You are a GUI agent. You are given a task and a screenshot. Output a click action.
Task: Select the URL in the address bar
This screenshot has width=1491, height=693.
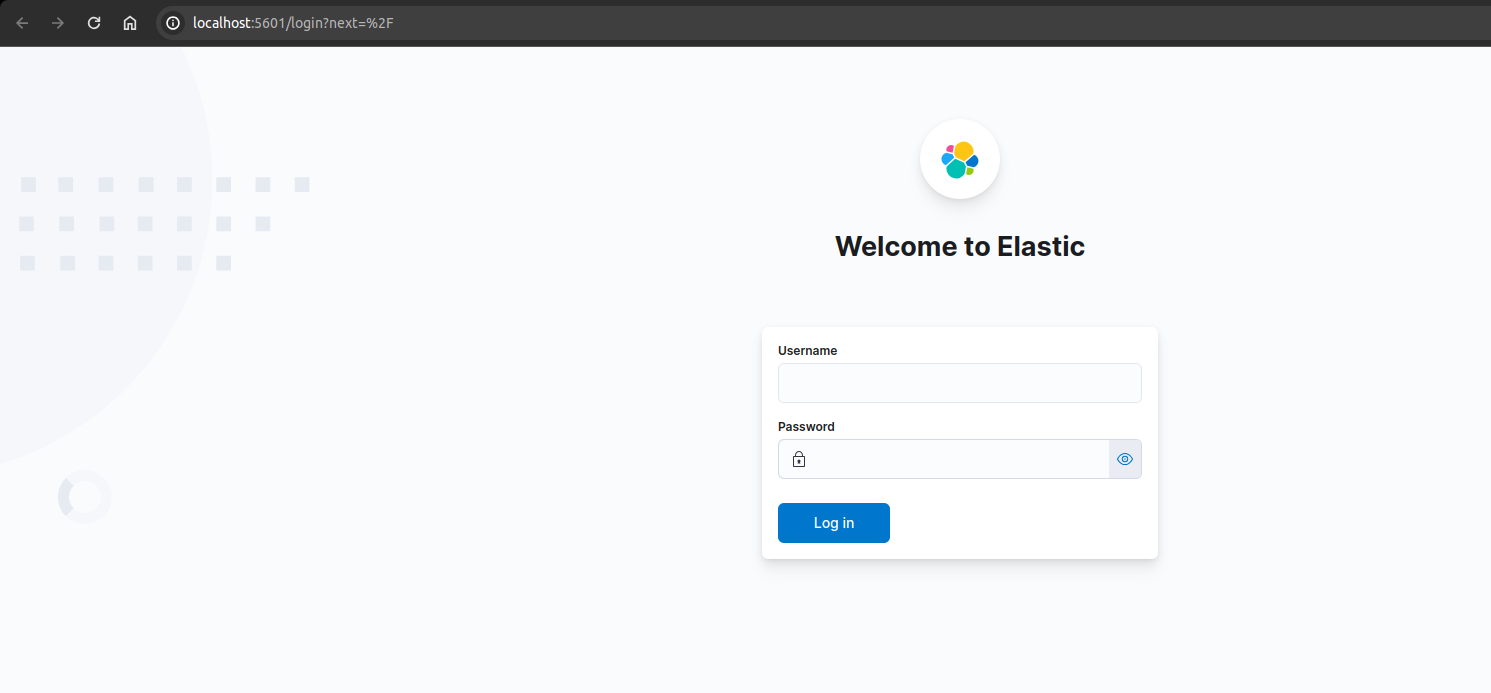click(293, 23)
